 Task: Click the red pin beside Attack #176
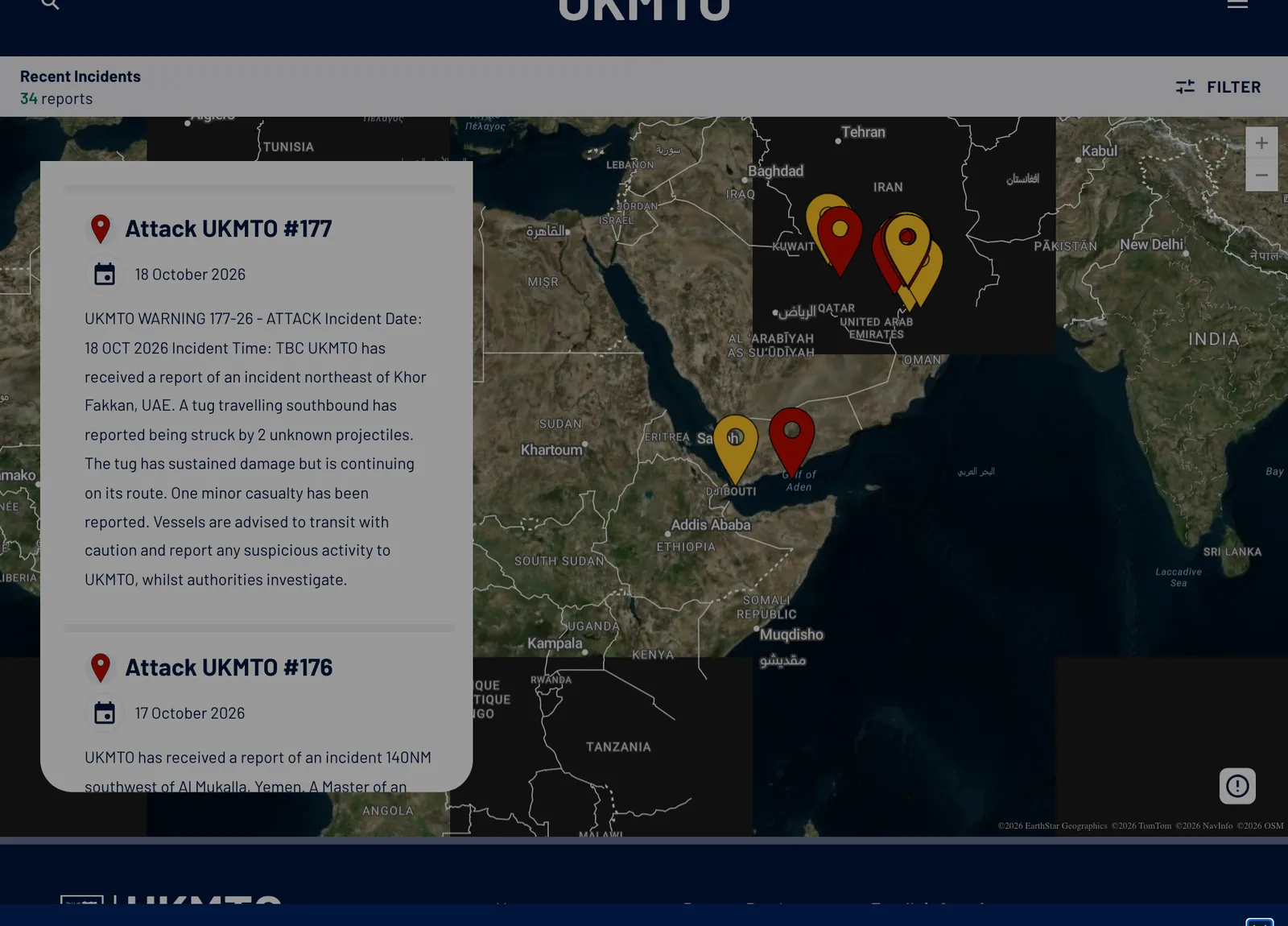click(101, 668)
